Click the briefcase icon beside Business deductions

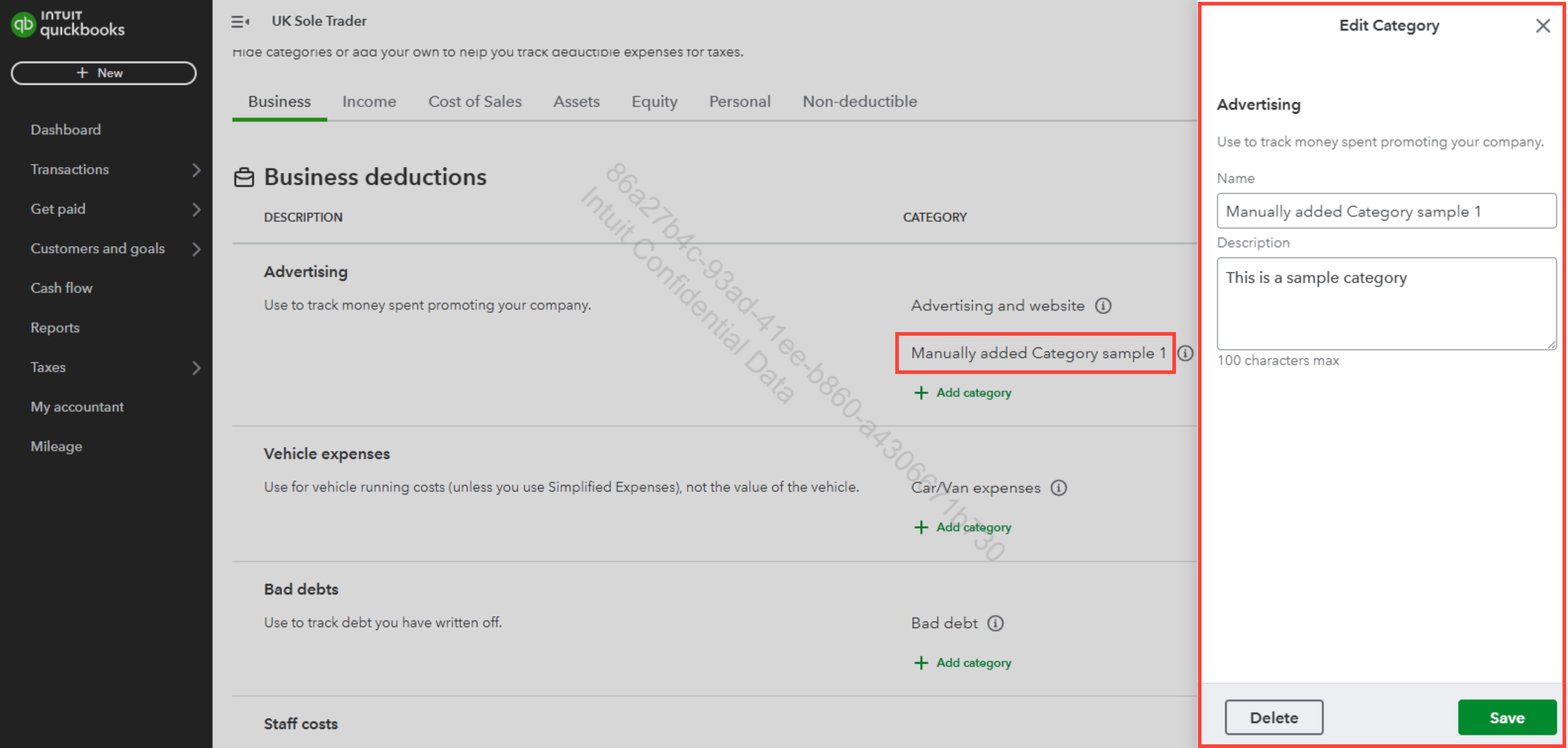[244, 177]
